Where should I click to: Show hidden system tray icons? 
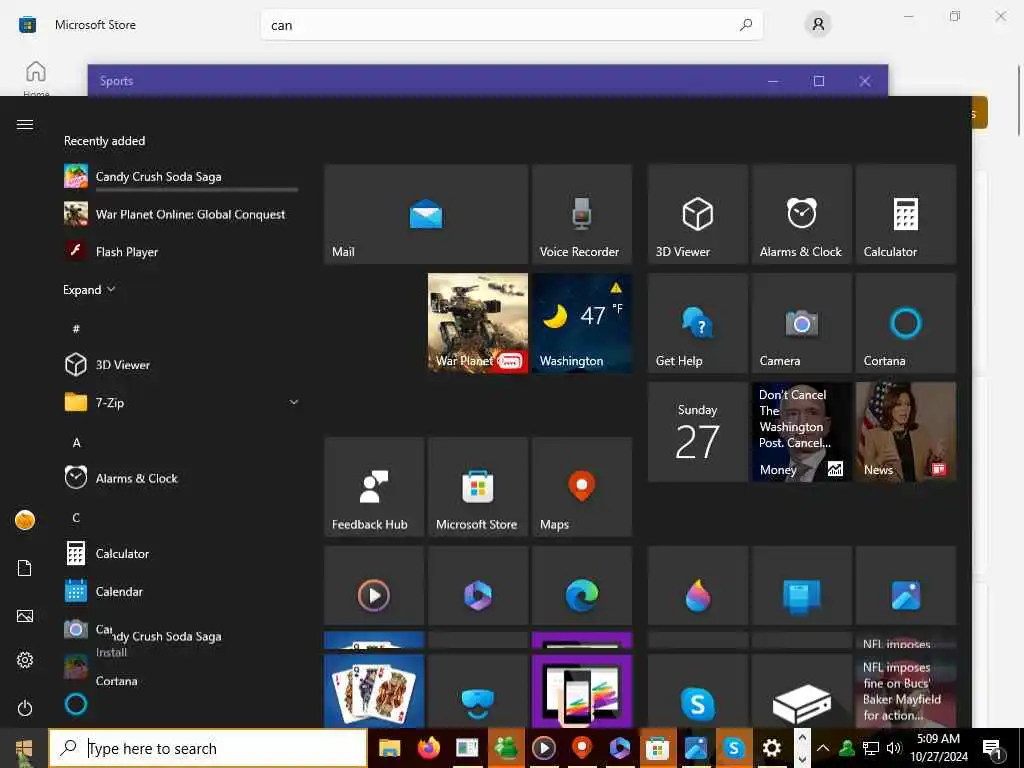click(823, 748)
